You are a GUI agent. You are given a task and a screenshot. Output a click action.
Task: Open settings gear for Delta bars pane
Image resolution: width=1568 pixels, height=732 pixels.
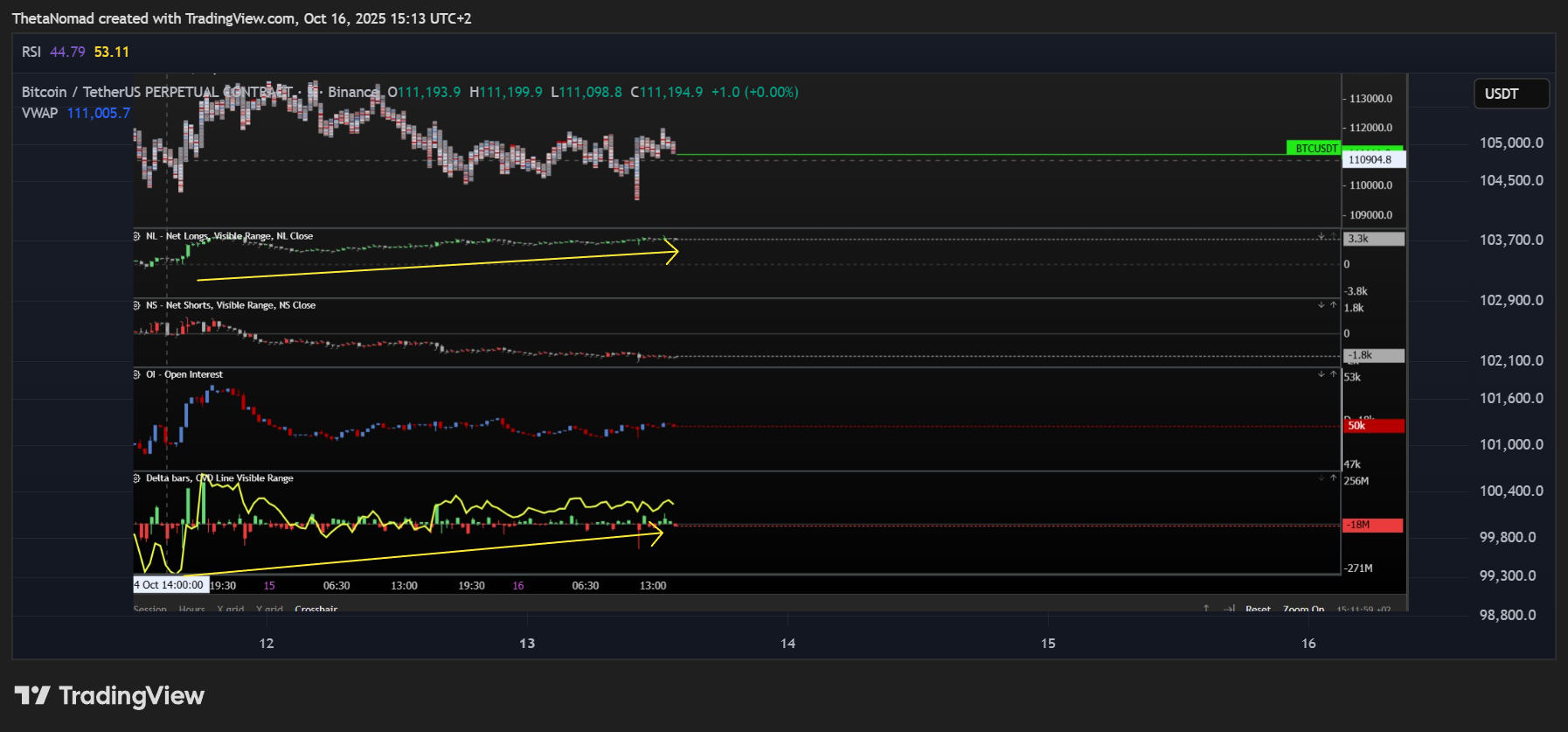pyautogui.click(x=136, y=478)
